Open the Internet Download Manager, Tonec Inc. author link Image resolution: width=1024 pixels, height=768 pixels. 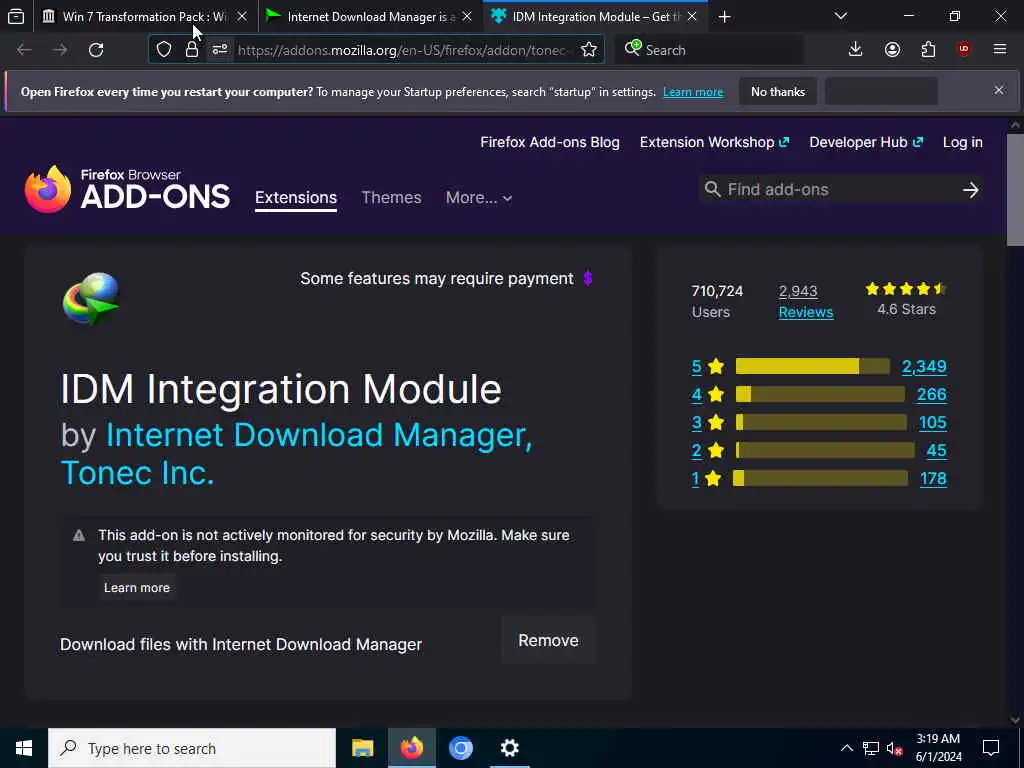tap(296, 454)
